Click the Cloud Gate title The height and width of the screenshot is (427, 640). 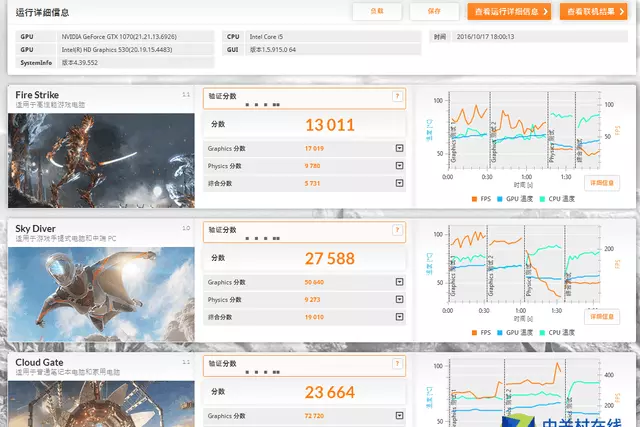click(39, 362)
